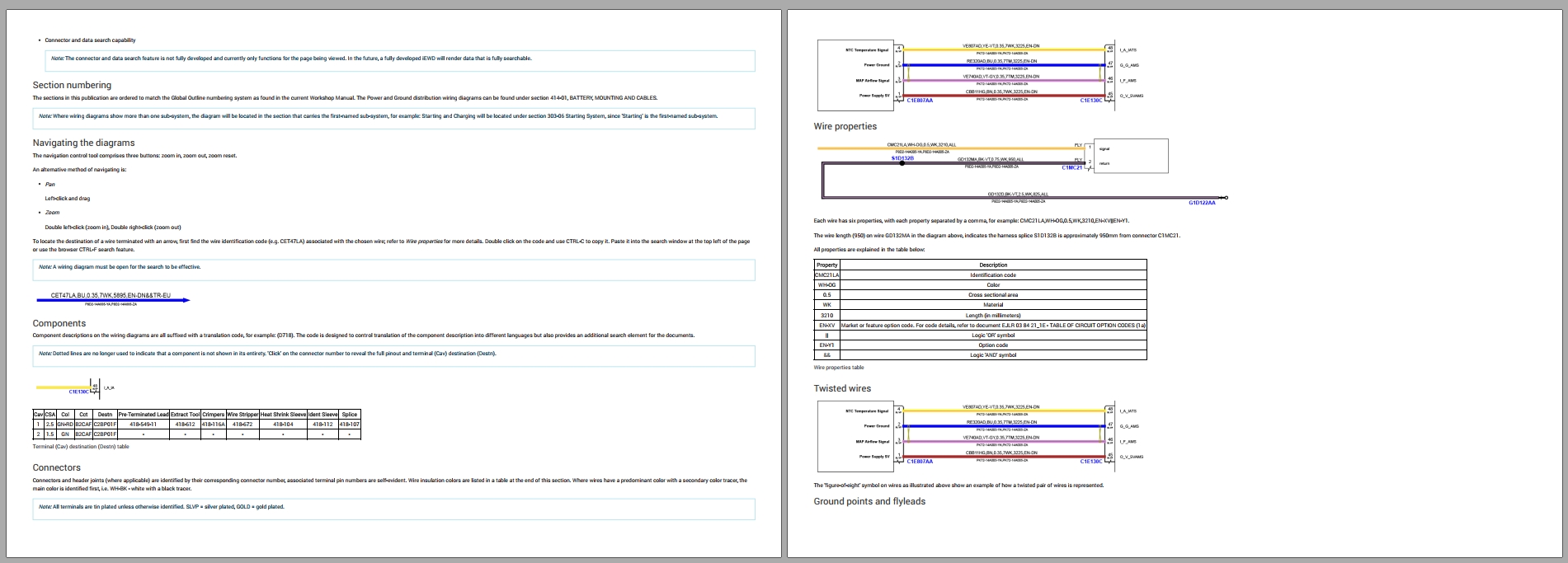Click the 'Crimpers' column header
The height and width of the screenshot is (563, 1568).
pyautogui.click(x=213, y=415)
